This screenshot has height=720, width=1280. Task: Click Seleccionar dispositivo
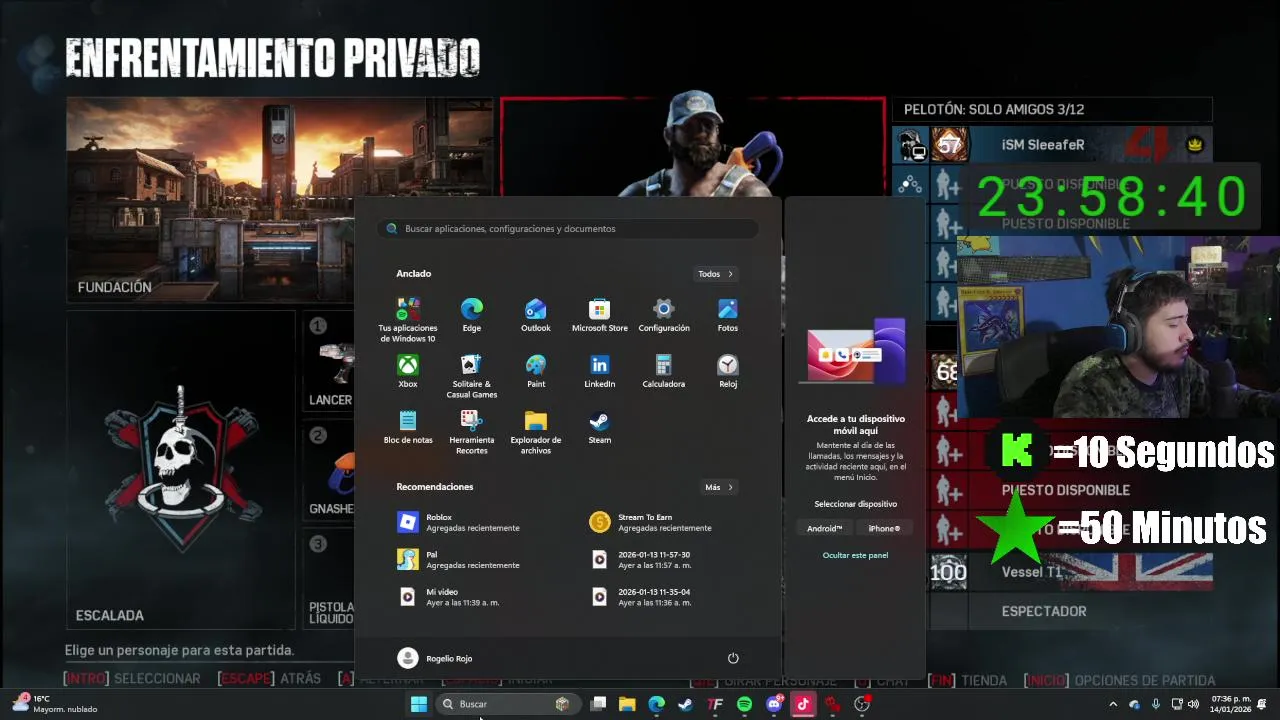click(x=855, y=504)
